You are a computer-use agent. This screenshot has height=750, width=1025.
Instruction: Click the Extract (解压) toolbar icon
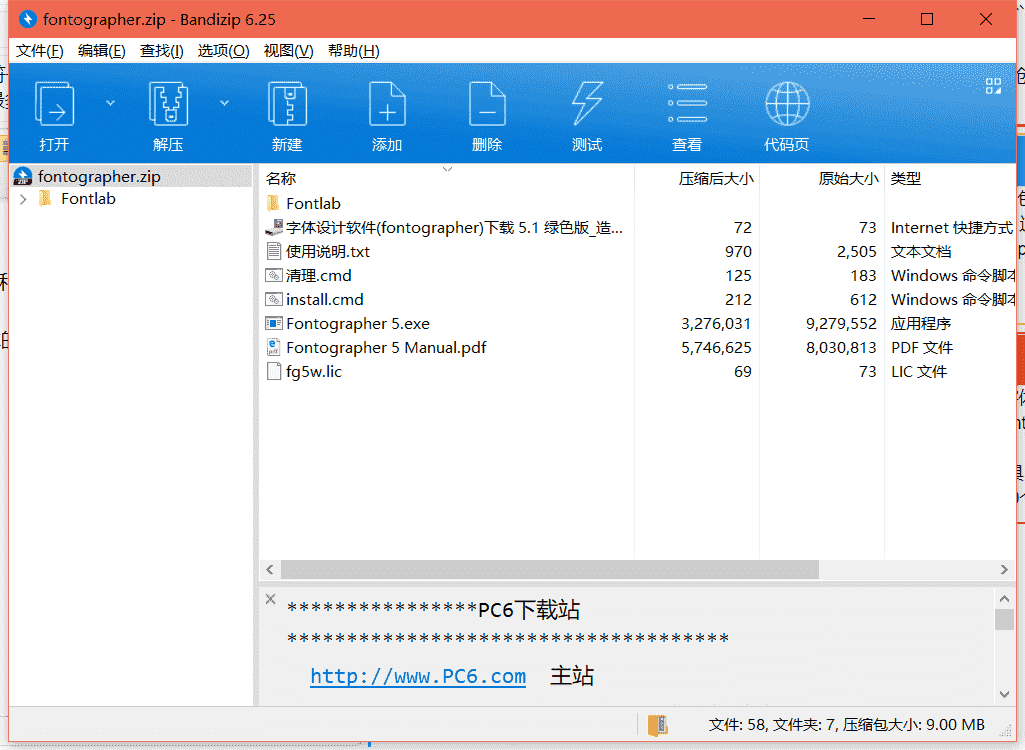pos(168,103)
